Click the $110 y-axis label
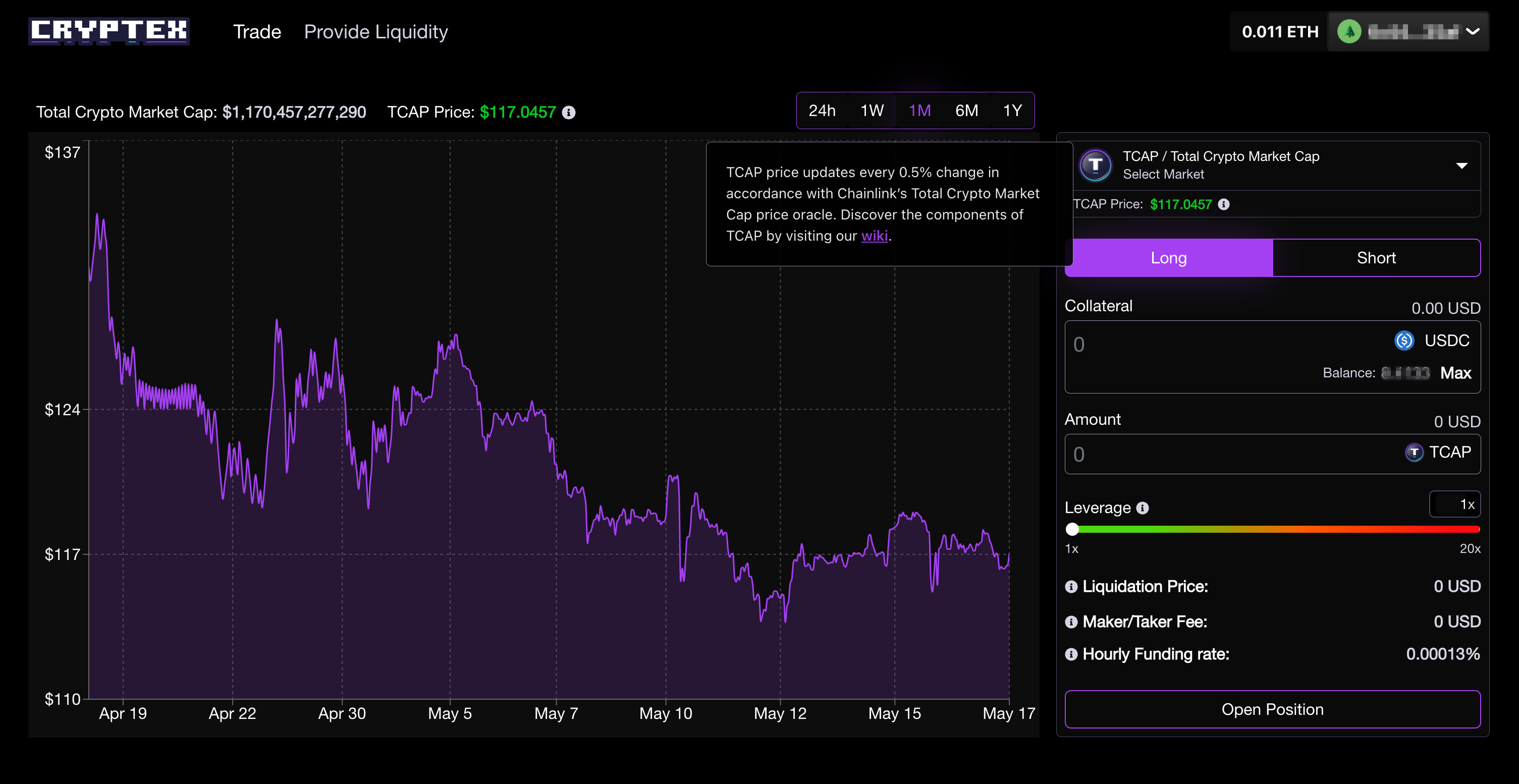The width and height of the screenshot is (1519, 784). [x=62, y=699]
